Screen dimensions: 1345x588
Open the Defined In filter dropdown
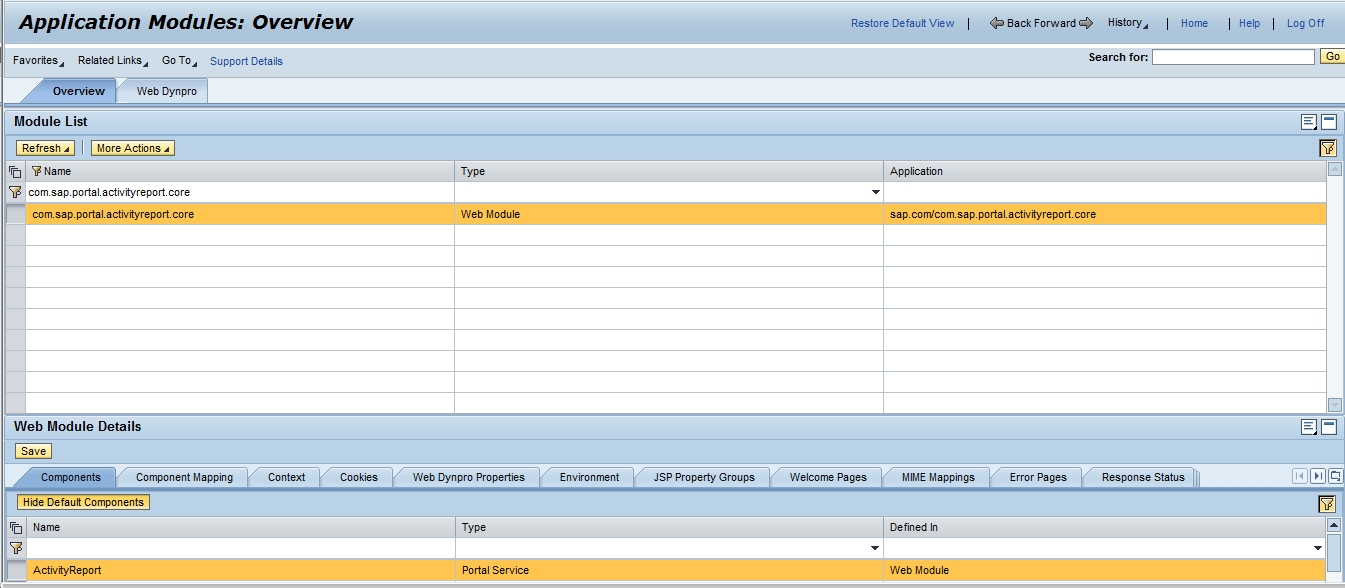pos(1317,548)
